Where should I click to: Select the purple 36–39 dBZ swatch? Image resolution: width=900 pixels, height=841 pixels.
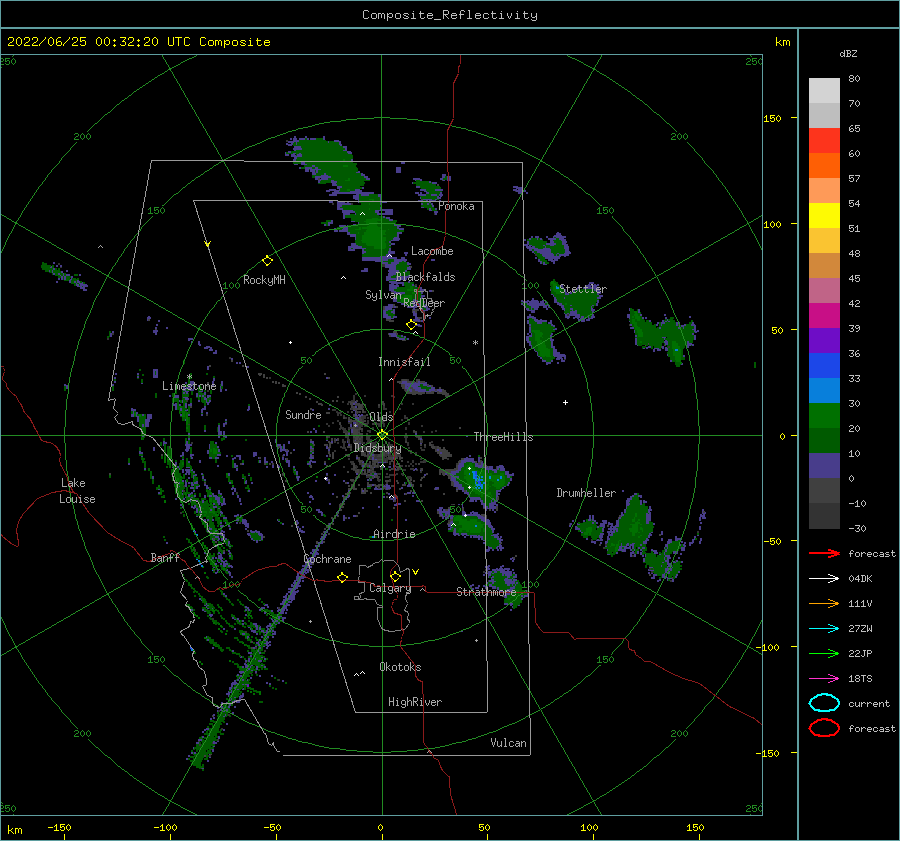(x=824, y=341)
